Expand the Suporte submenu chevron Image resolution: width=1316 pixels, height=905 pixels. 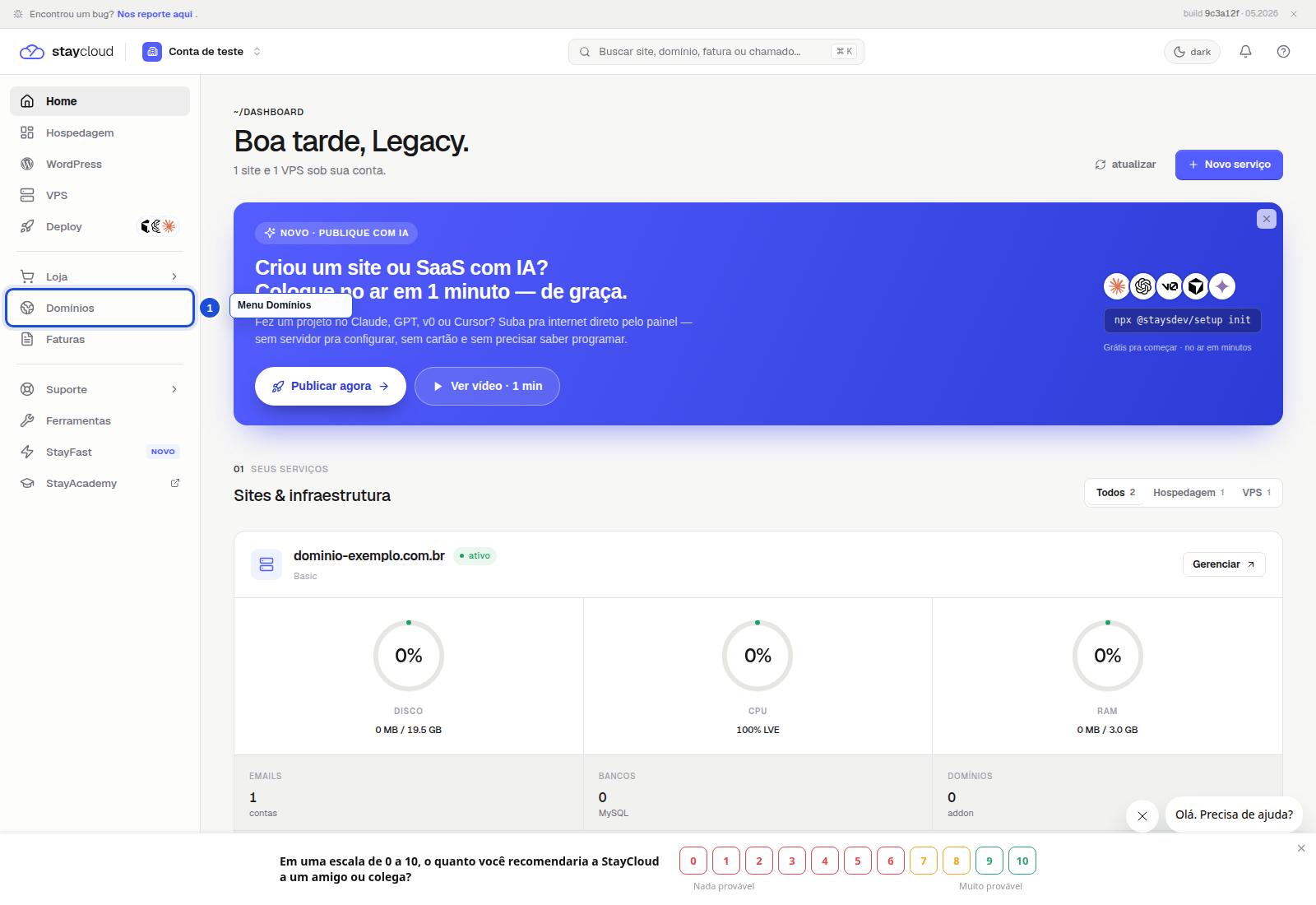click(174, 389)
